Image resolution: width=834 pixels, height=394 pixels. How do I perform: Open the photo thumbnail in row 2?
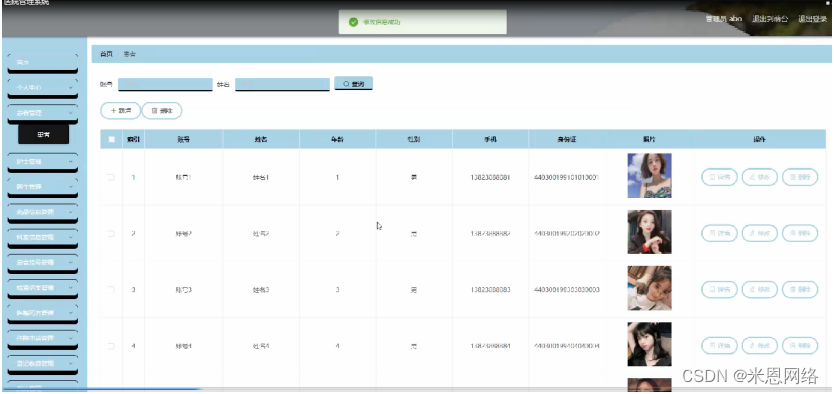point(649,232)
